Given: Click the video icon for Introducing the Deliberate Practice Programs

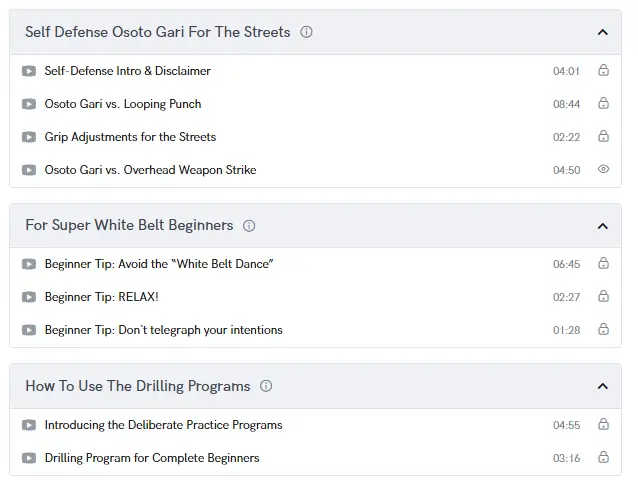Looking at the screenshot, I should pyautogui.click(x=29, y=425).
